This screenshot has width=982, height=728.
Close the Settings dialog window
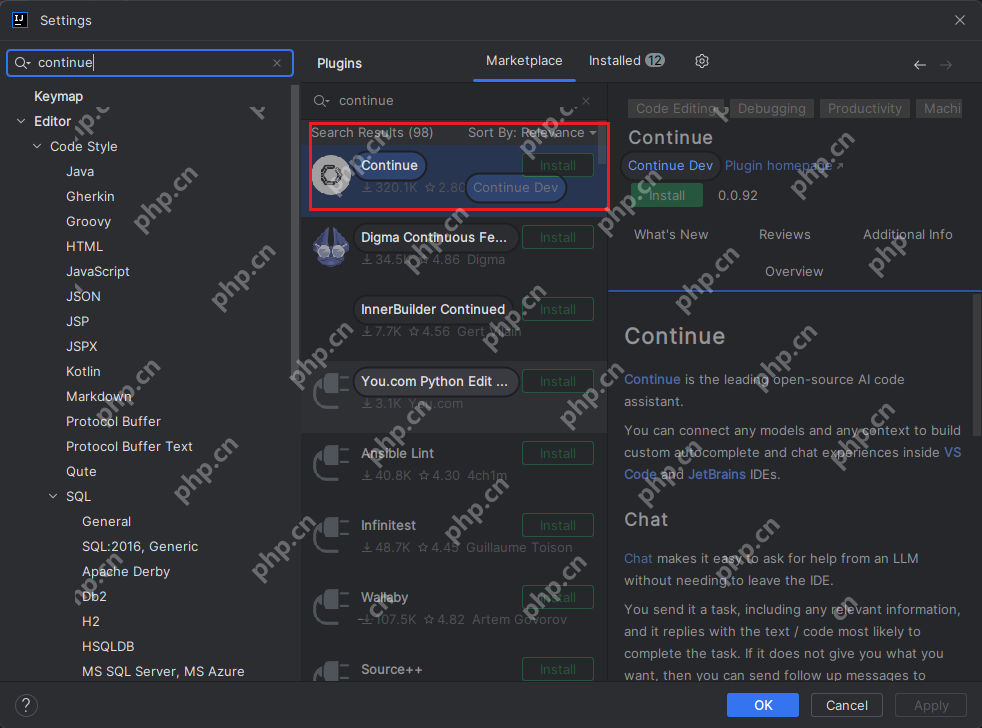[x=959, y=20]
